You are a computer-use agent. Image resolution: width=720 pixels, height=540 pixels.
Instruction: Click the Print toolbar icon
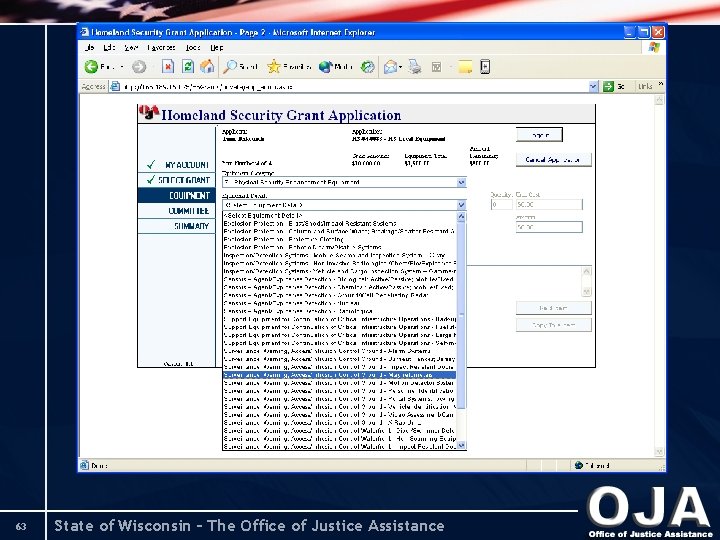coord(415,67)
